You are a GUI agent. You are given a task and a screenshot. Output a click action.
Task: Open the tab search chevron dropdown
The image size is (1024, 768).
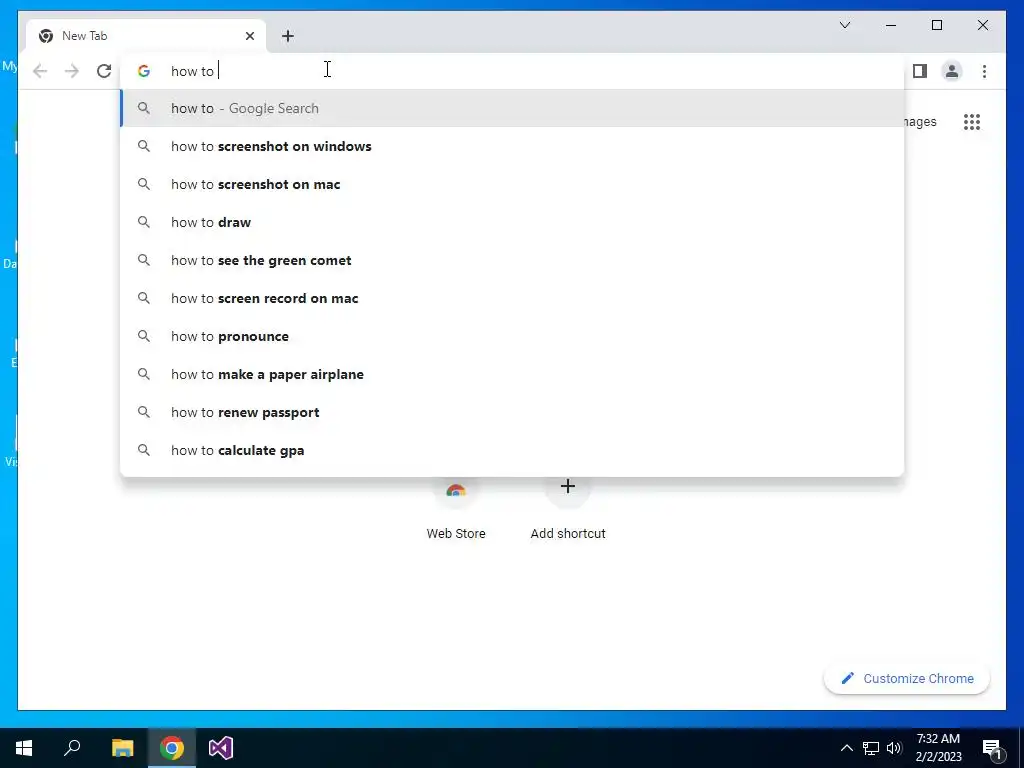844,25
